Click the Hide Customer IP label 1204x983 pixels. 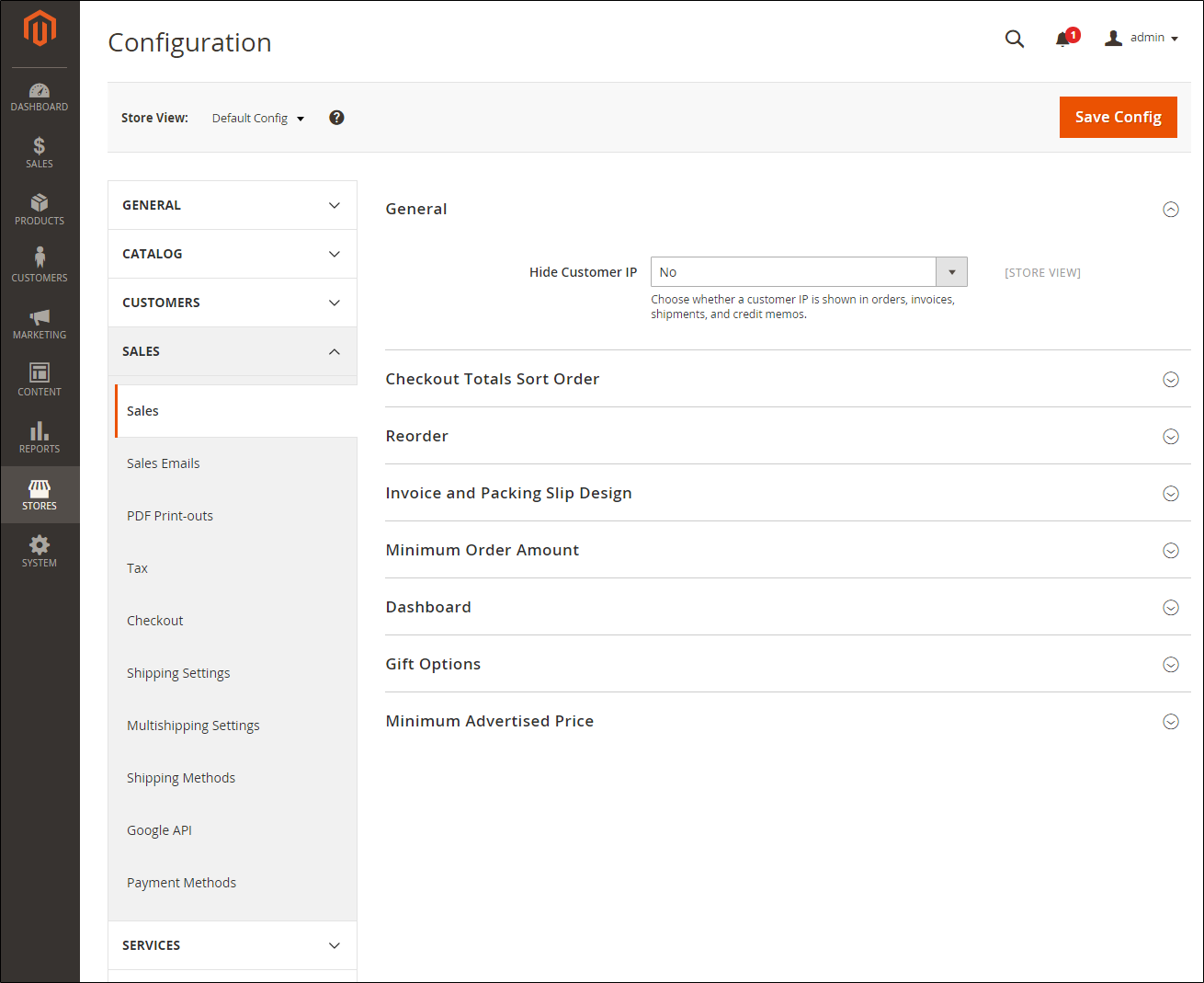pyautogui.click(x=583, y=272)
